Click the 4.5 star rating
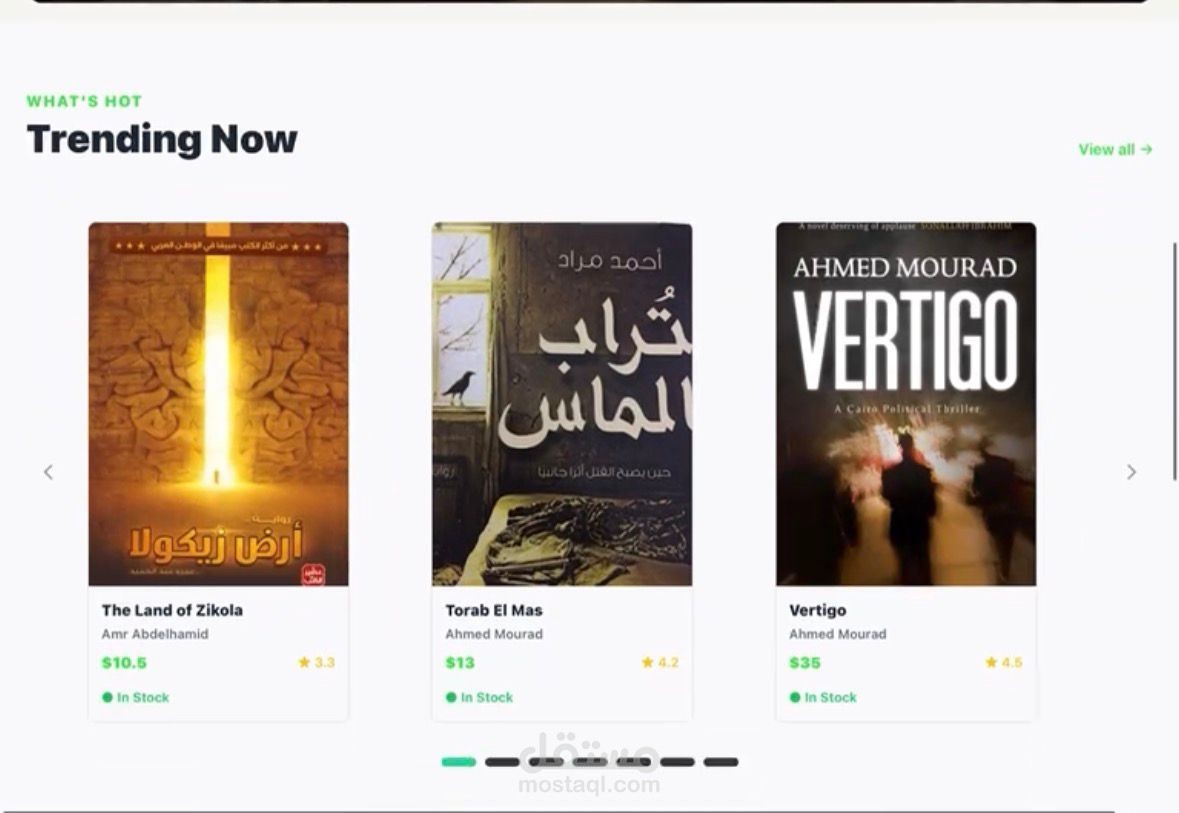The height and width of the screenshot is (813, 1179). (1004, 663)
